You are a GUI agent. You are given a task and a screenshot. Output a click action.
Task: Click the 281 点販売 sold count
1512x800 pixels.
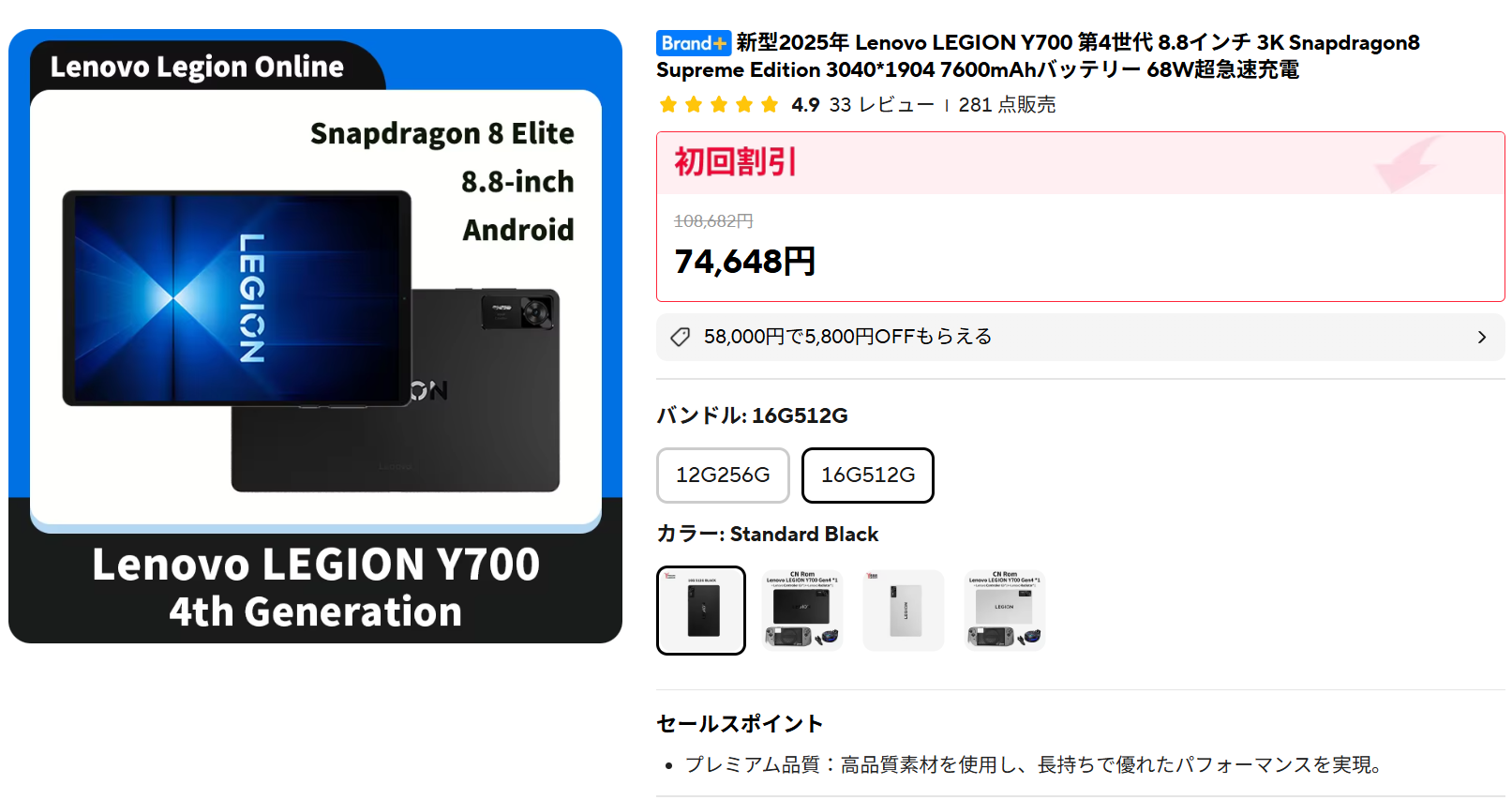(1007, 105)
